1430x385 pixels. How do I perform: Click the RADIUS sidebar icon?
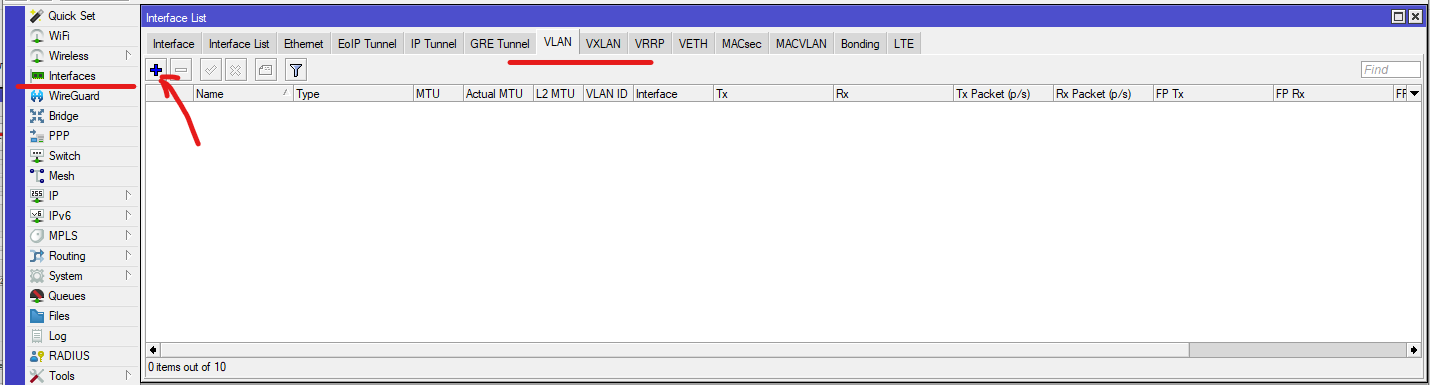point(37,356)
